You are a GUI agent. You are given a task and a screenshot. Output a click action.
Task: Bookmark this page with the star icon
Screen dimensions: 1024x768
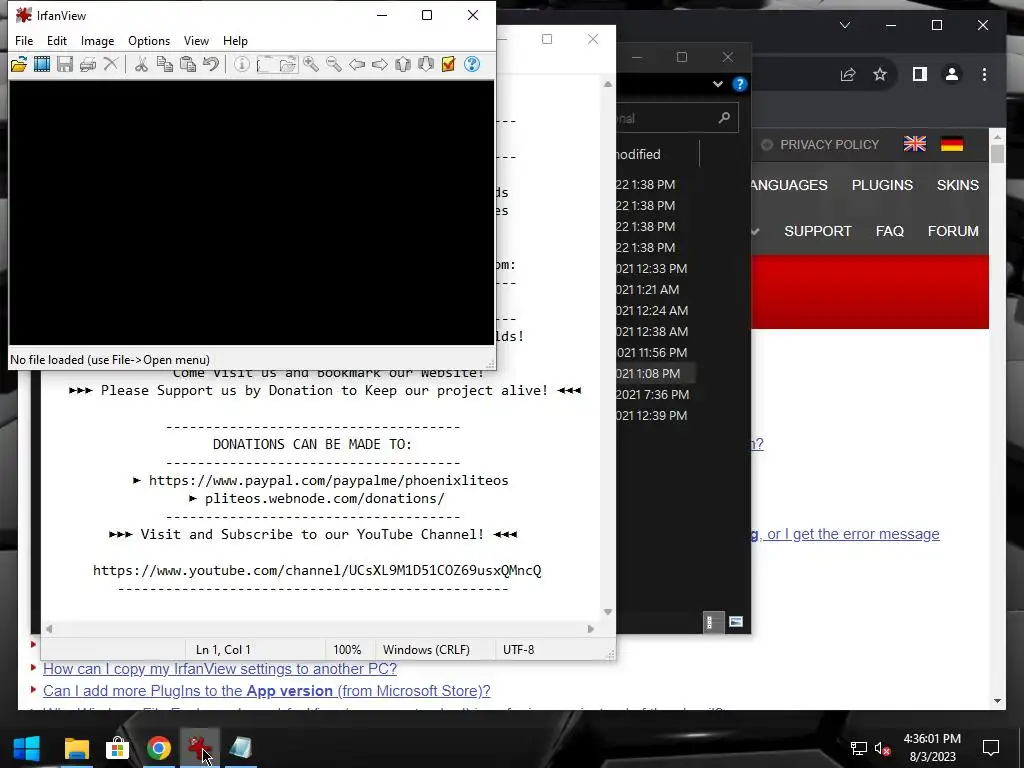pyautogui.click(x=880, y=74)
